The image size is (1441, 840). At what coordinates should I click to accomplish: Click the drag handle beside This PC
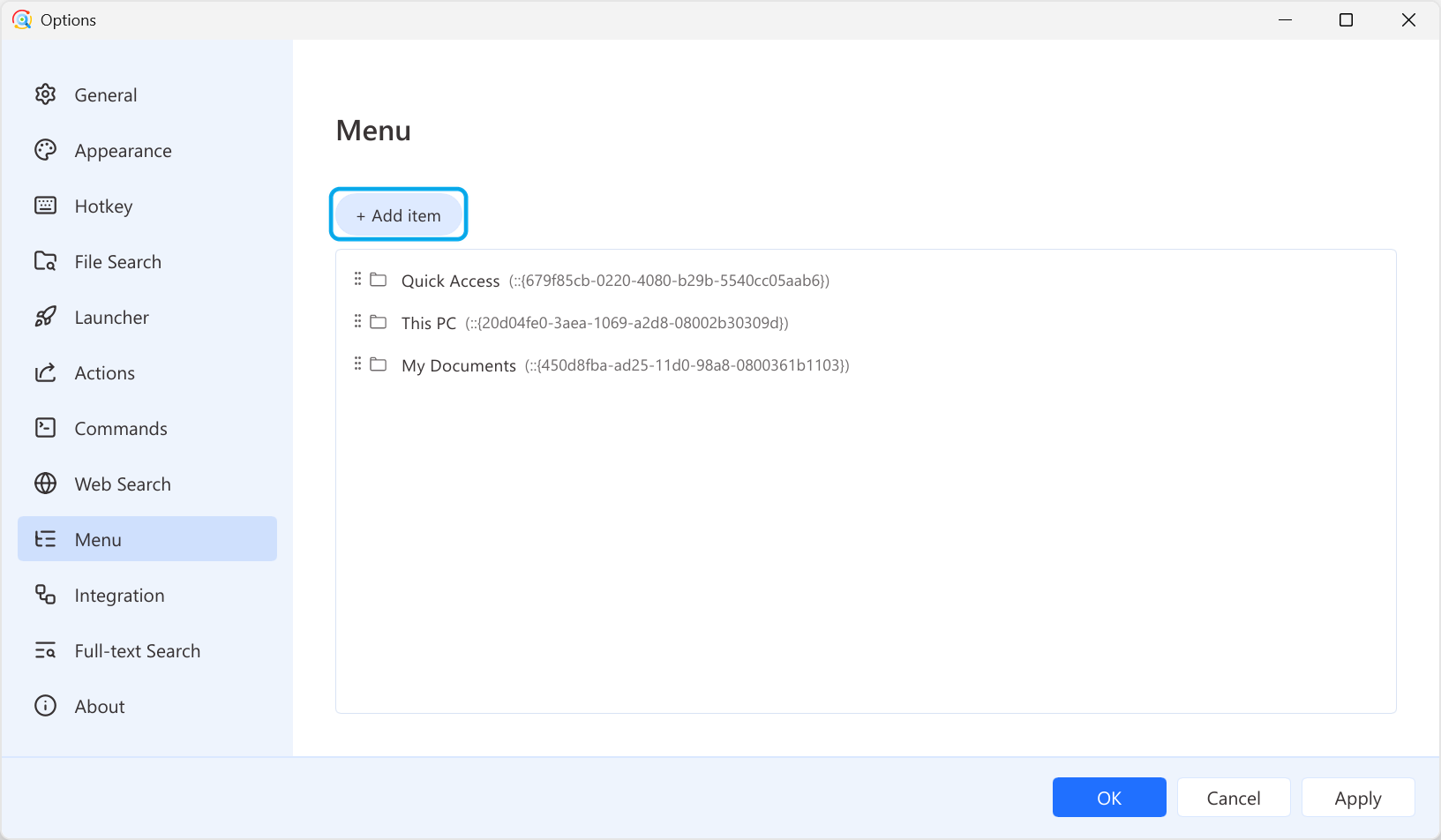357,321
